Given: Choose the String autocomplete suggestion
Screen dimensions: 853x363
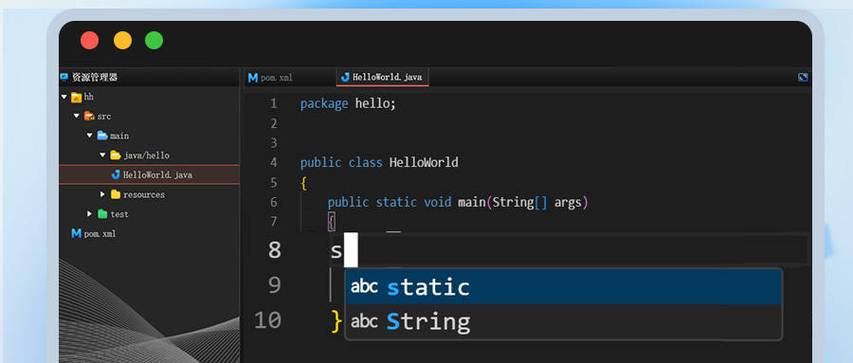Looking at the screenshot, I should click(x=564, y=322).
